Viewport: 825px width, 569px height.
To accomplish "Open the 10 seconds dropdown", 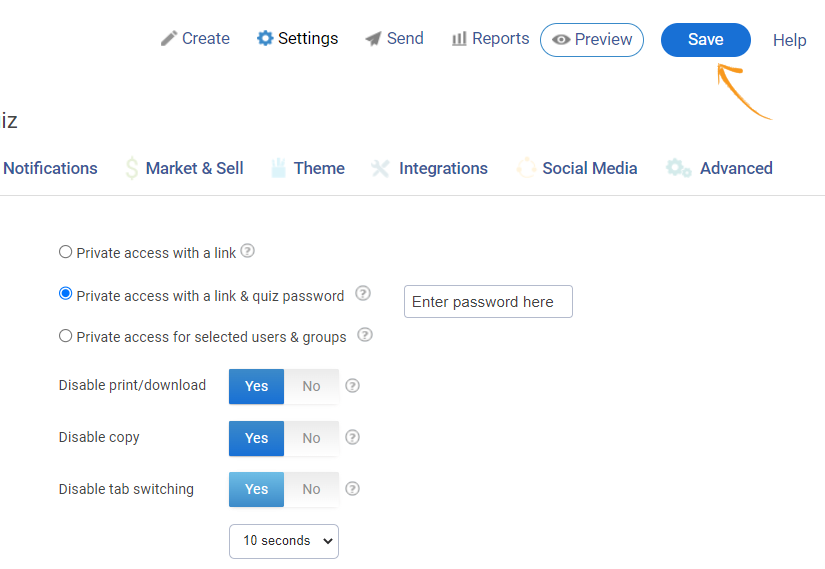I will pyautogui.click(x=283, y=541).
